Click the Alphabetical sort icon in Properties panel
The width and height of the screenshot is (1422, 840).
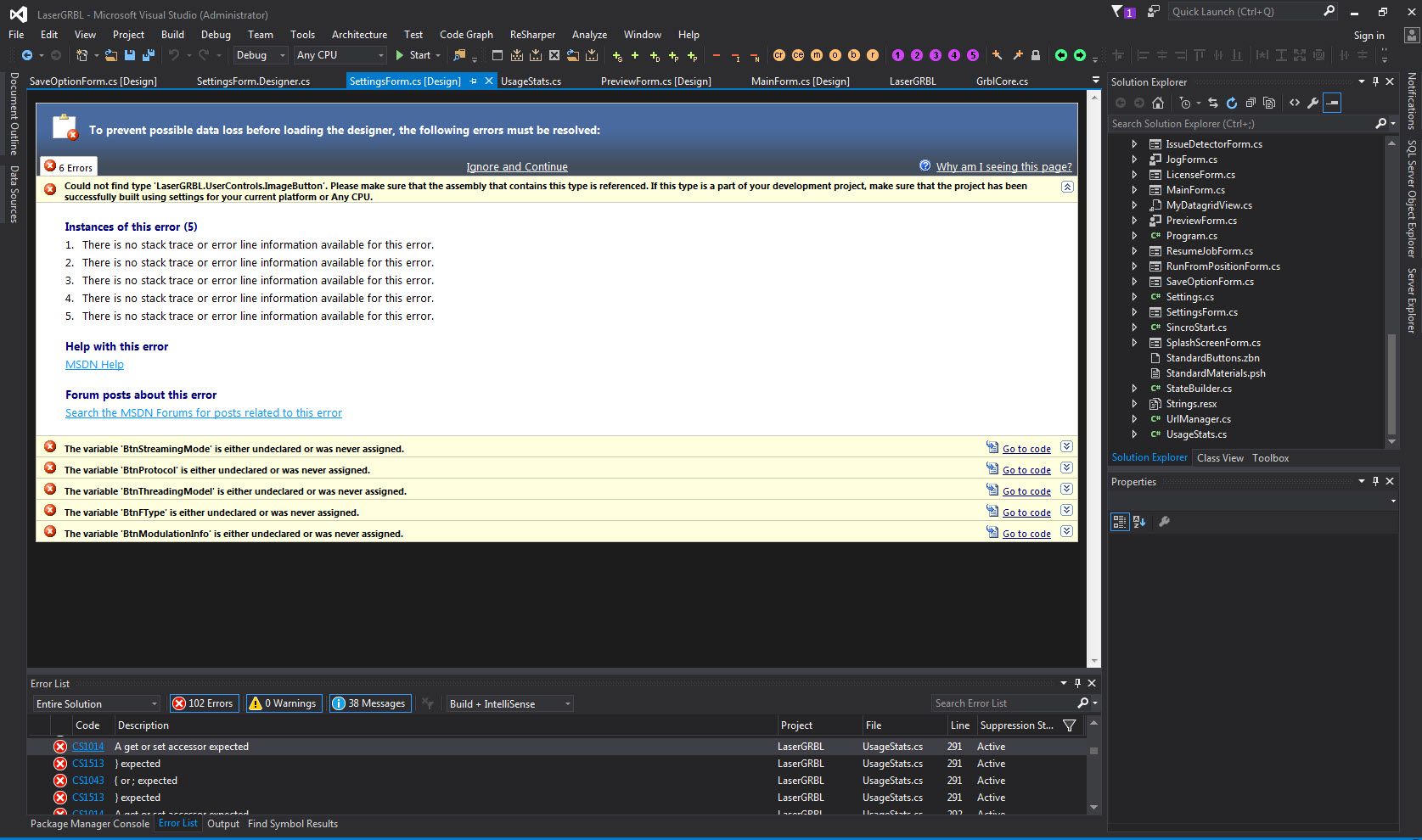click(1139, 522)
